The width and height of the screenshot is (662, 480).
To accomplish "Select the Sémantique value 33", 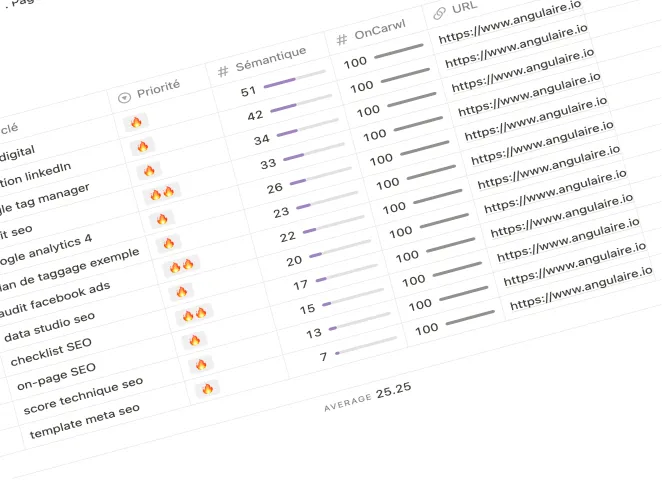I will click(268, 163).
